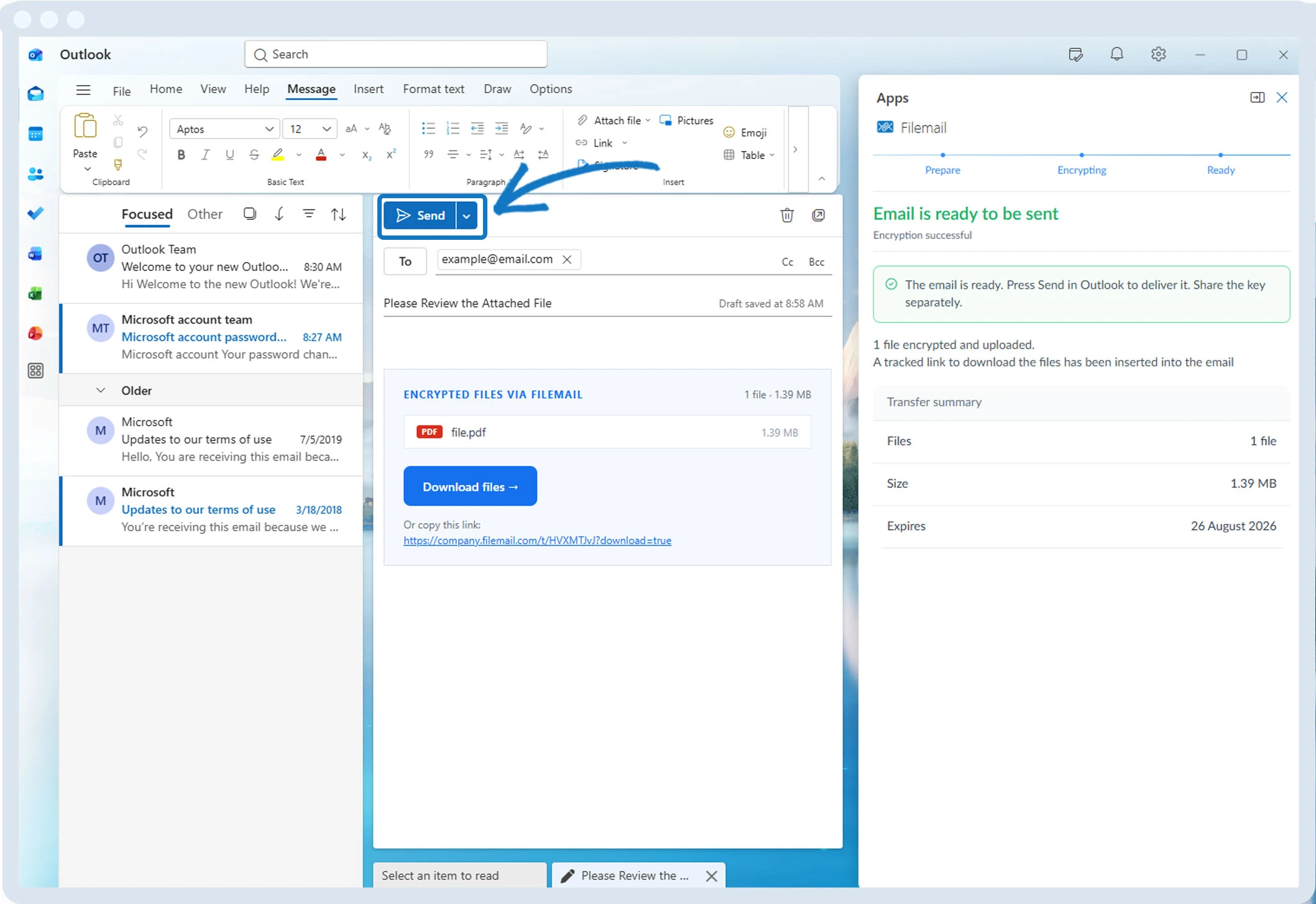Apply Underline formatting
The width and height of the screenshot is (1316, 904).
tap(229, 155)
